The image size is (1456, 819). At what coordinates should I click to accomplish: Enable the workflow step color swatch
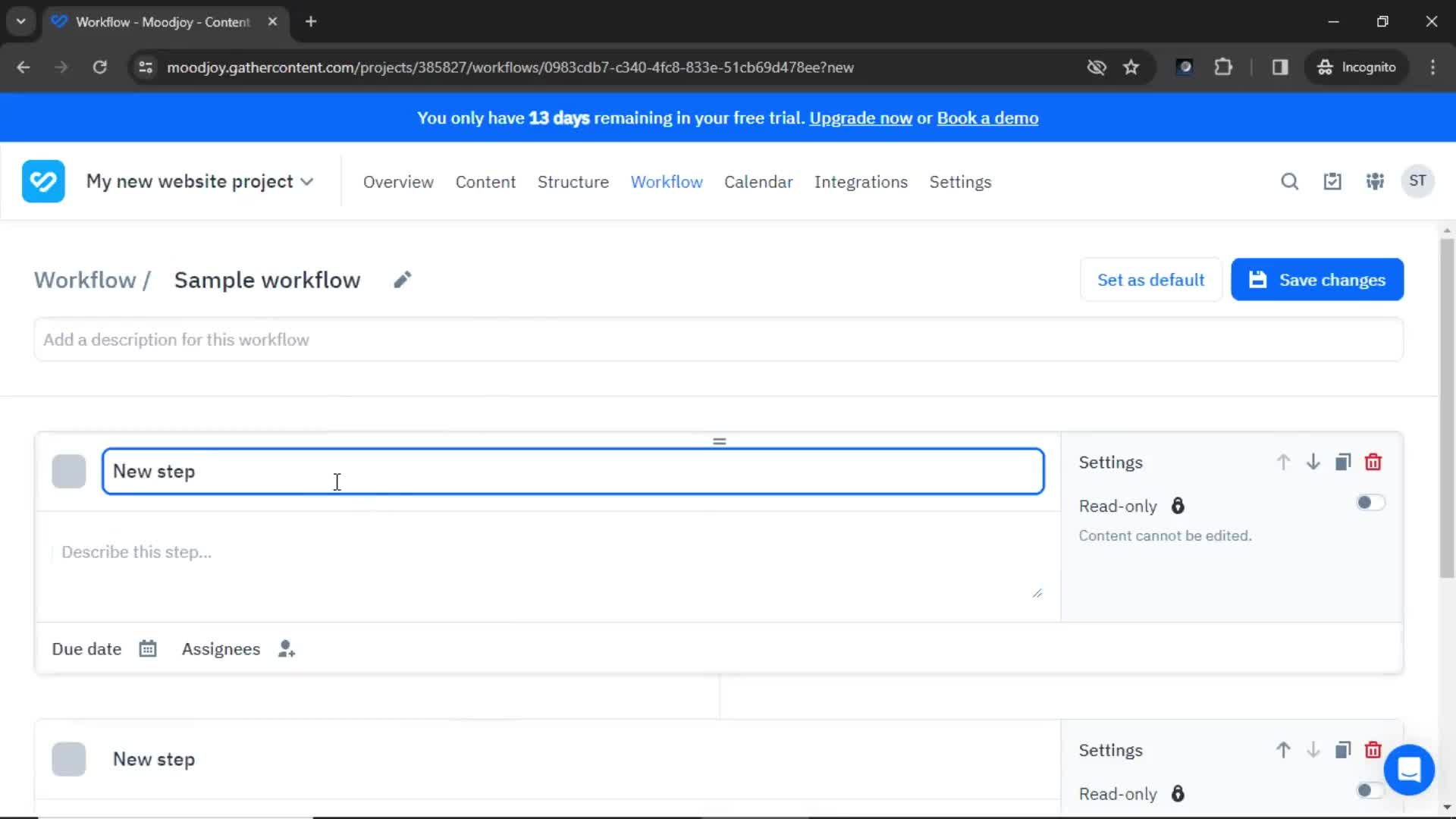coord(68,471)
